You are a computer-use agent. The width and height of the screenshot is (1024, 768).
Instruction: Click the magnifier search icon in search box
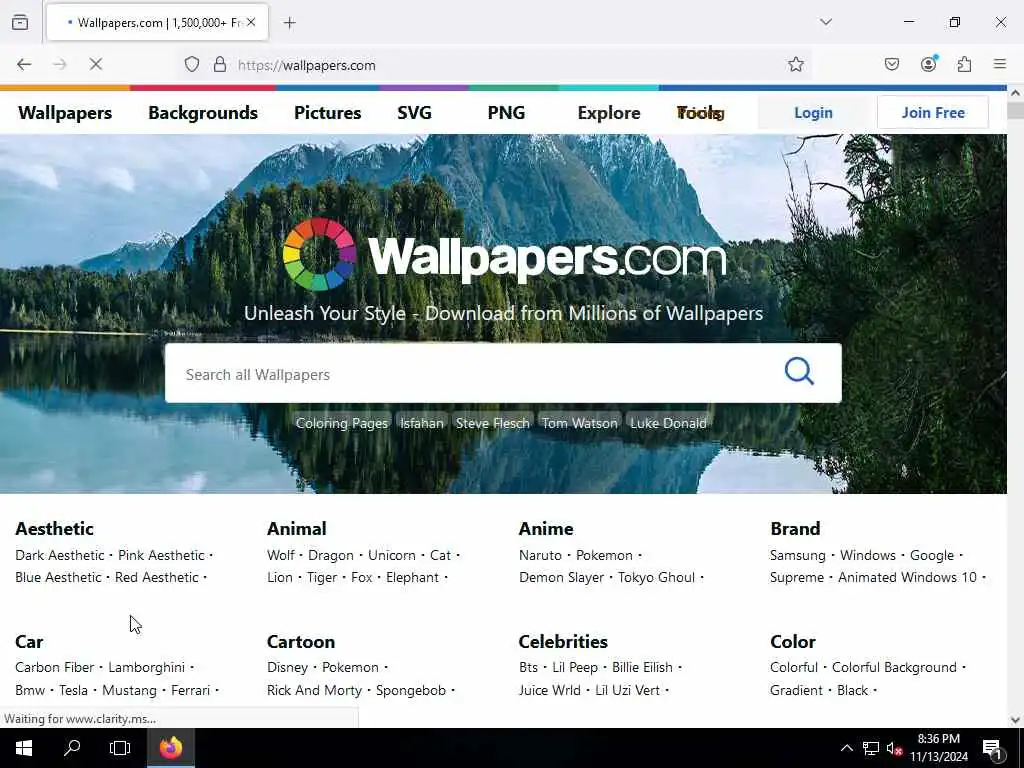click(799, 372)
